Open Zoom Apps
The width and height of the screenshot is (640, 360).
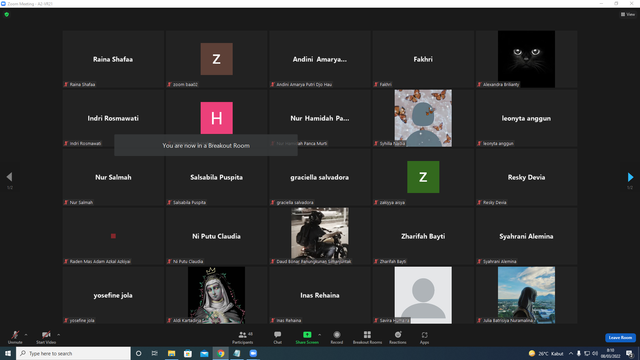[424, 337]
